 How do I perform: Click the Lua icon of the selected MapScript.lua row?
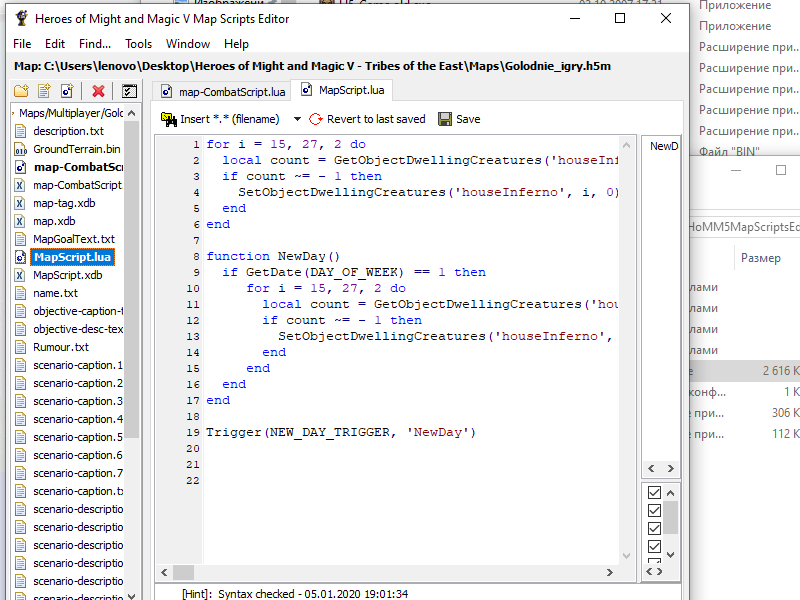20,257
